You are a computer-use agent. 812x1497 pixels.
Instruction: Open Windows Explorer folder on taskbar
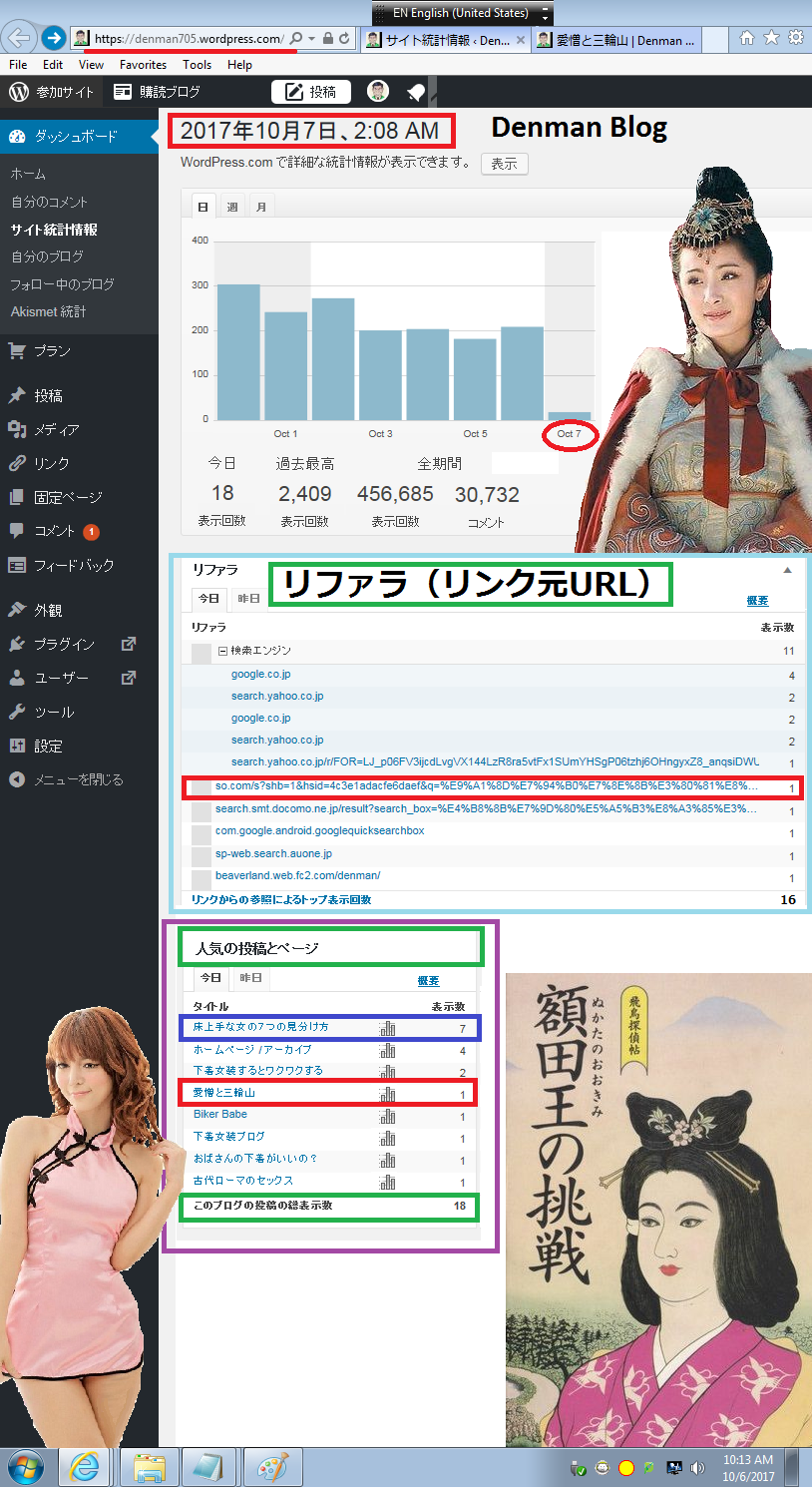[x=149, y=1469]
